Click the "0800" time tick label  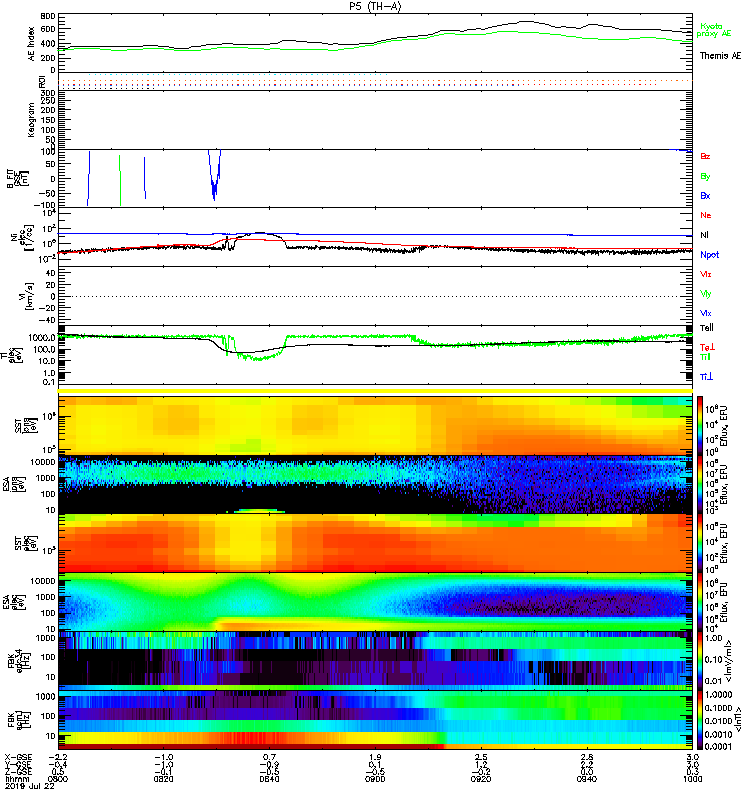[x=58, y=779]
